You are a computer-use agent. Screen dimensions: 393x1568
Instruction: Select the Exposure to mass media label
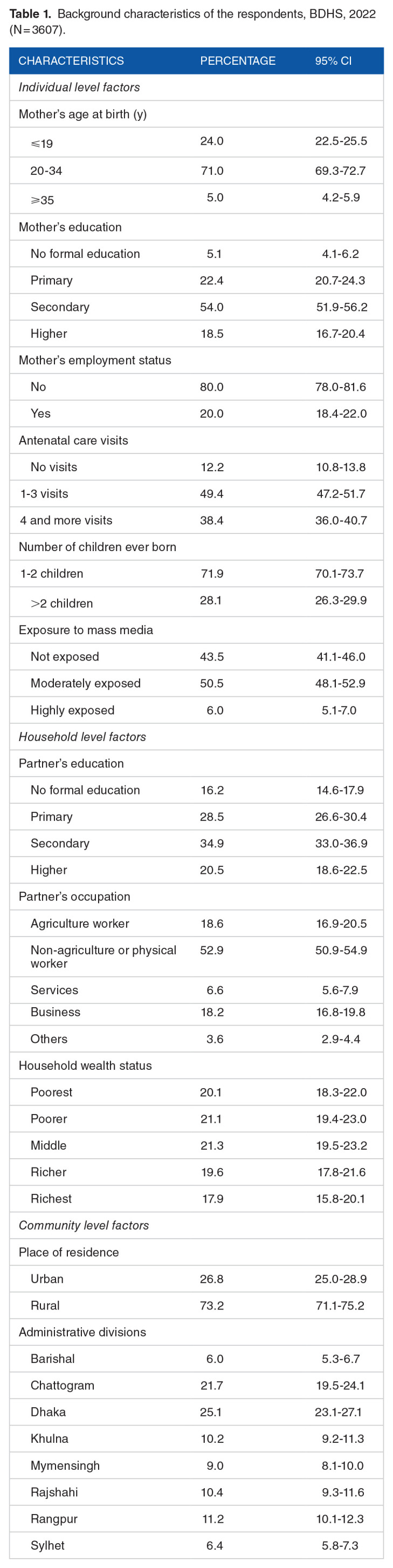(85, 630)
